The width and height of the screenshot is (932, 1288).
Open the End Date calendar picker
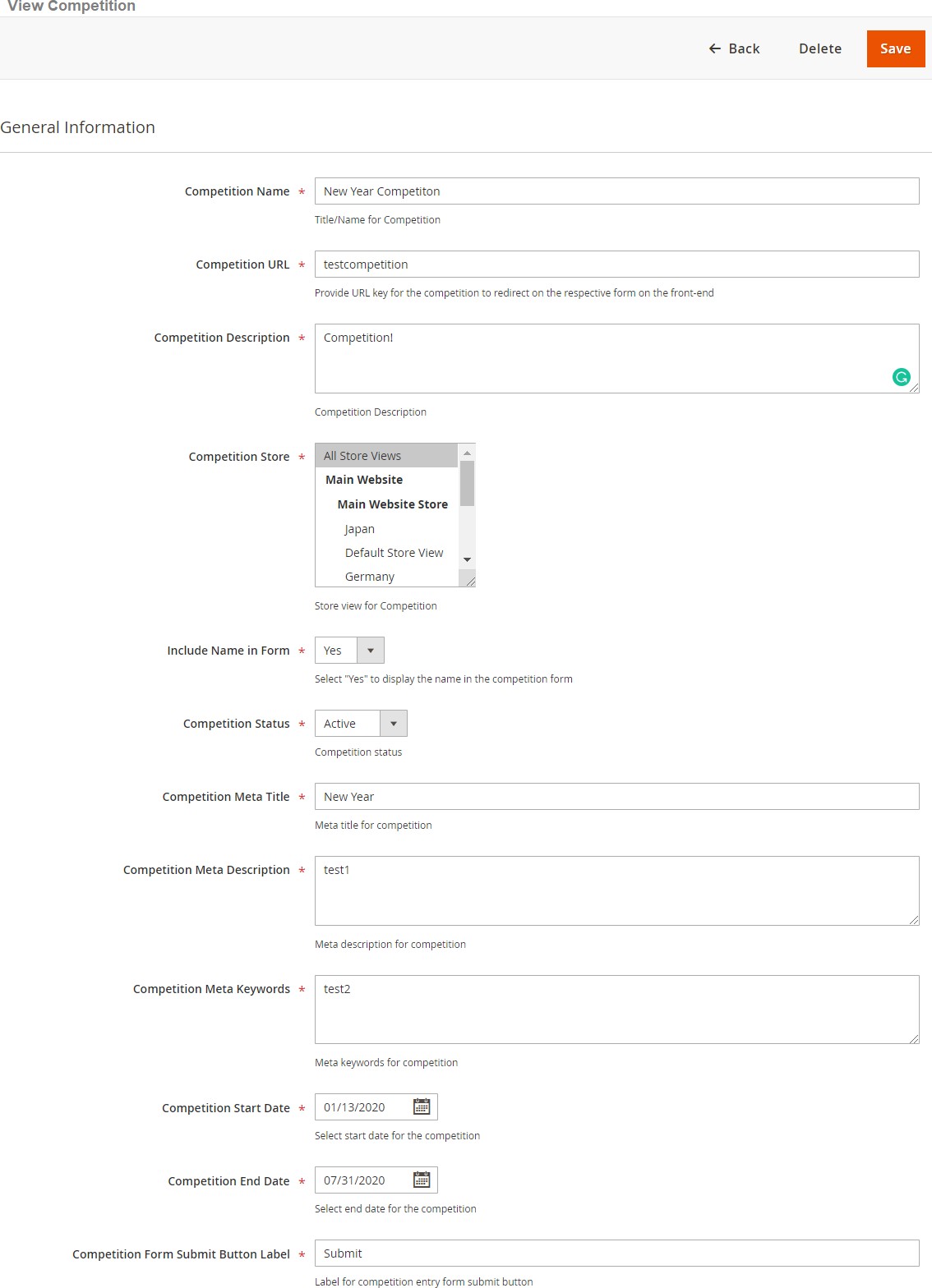tap(422, 1180)
